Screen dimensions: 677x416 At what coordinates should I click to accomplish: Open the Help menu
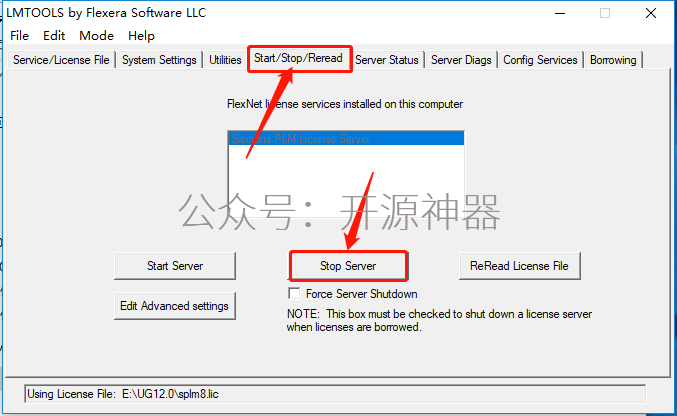tap(141, 36)
